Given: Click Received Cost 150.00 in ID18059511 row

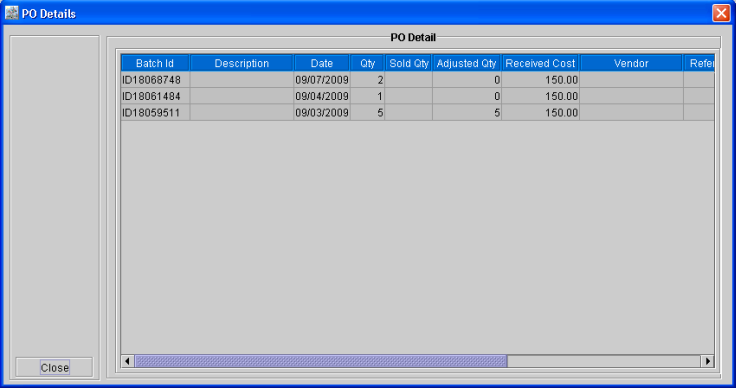Looking at the screenshot, I should pyautogui.click(x=540, y=113).
